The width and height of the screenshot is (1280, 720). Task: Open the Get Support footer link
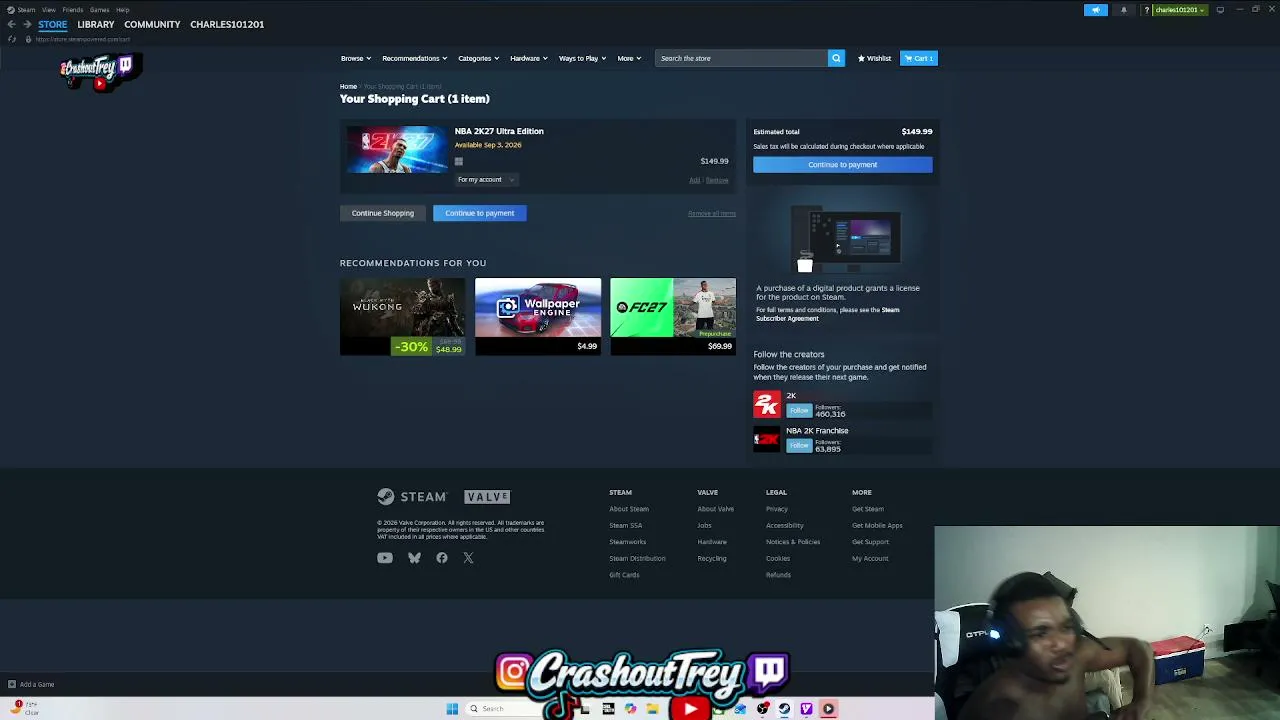click(x=870, y=542)
